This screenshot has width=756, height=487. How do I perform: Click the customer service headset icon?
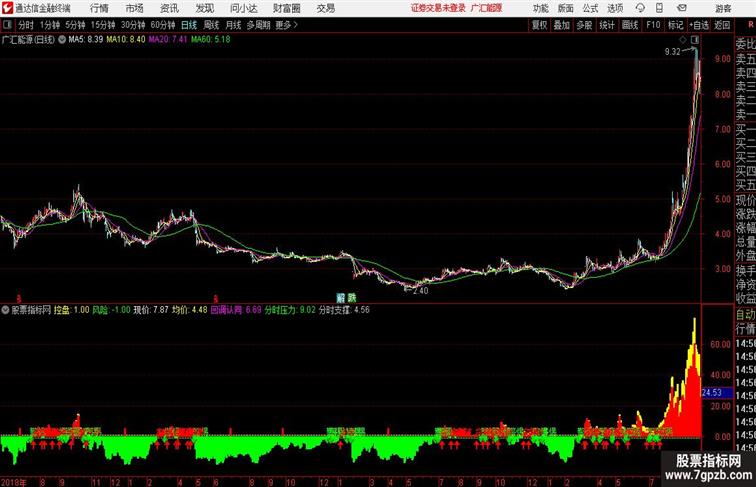(640, 8)
